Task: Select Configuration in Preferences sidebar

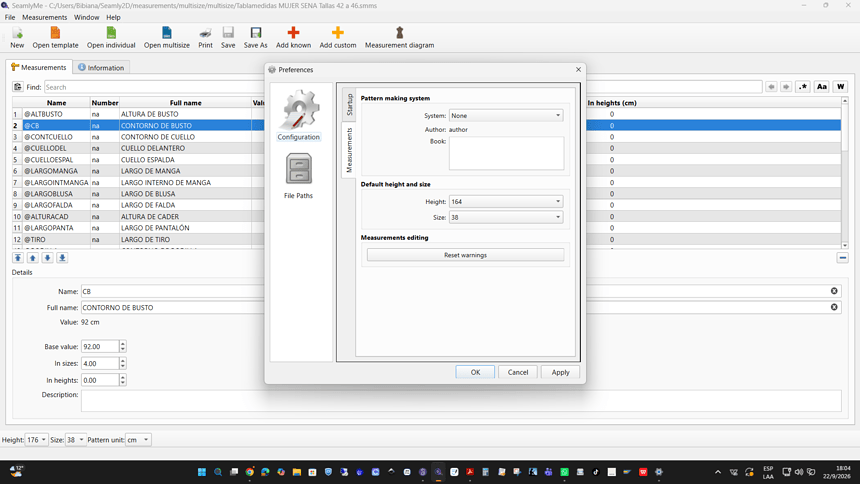Action: (x=298, y=115)
